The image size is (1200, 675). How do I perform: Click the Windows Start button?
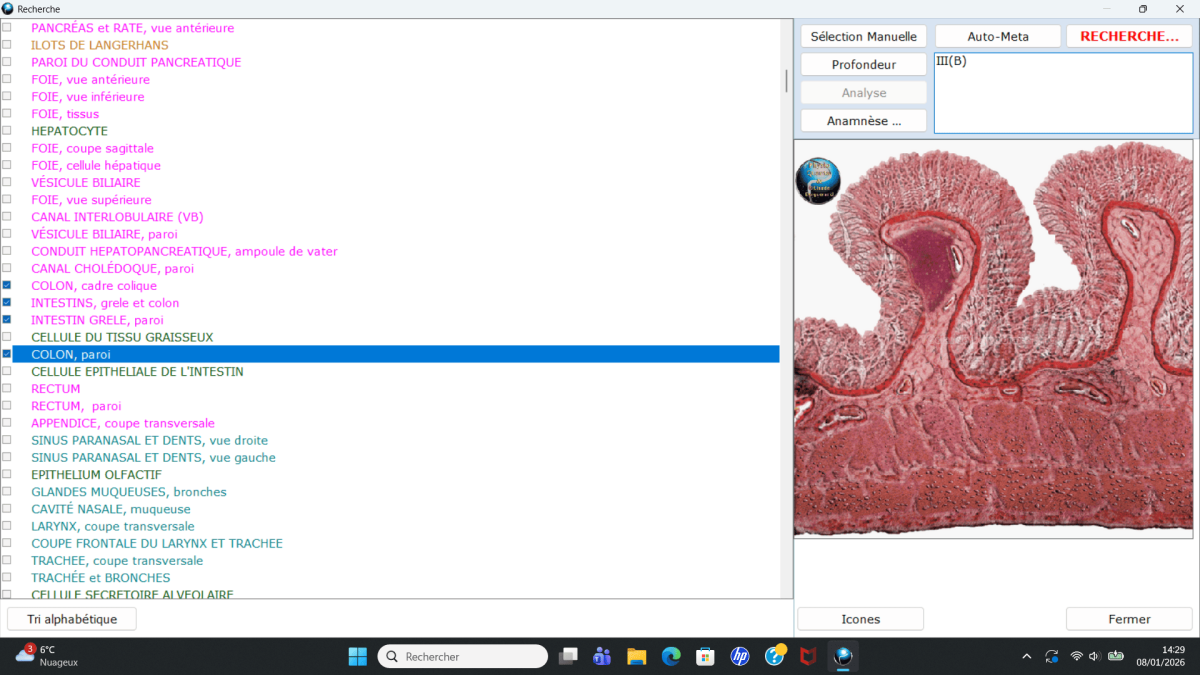pyautogui.click(x=357, y=656)
